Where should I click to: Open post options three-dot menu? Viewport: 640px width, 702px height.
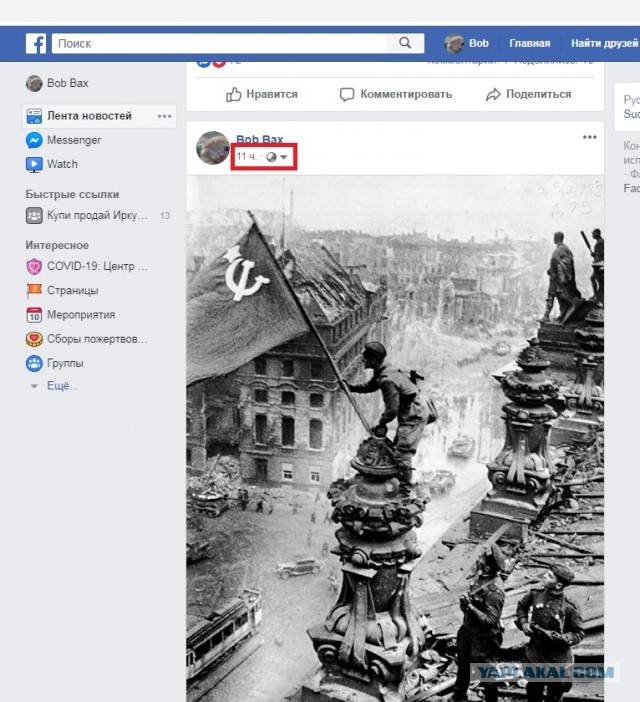589,137
